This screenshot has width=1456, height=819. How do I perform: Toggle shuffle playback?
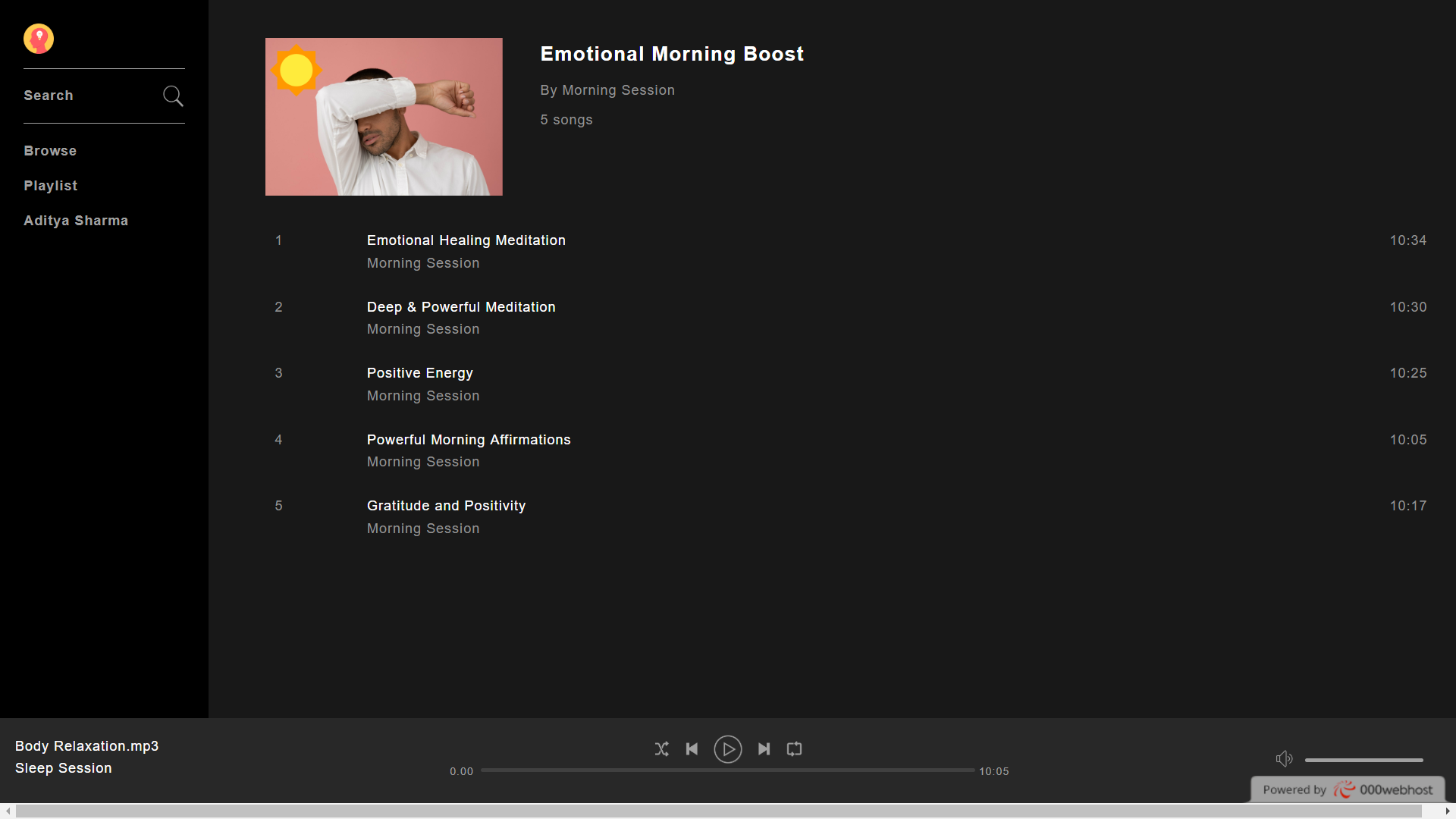coord(661,749)
